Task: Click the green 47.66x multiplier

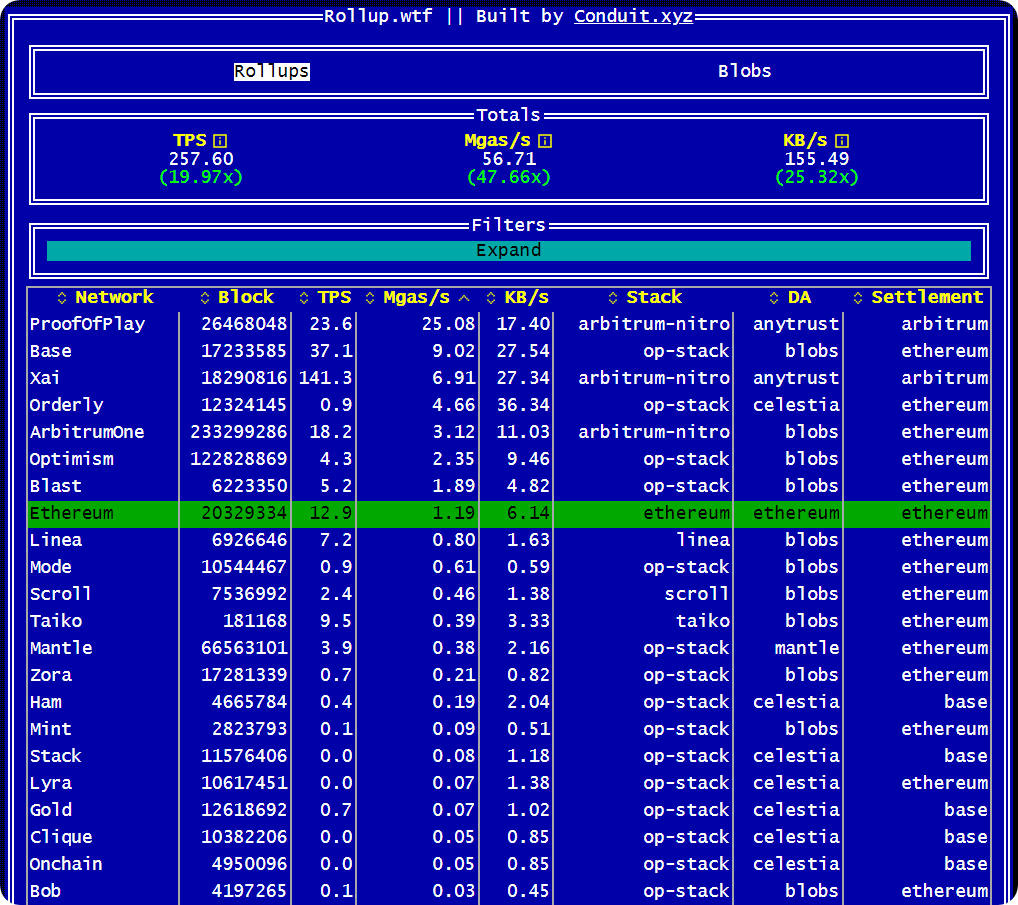Action: tap(509, 177)
